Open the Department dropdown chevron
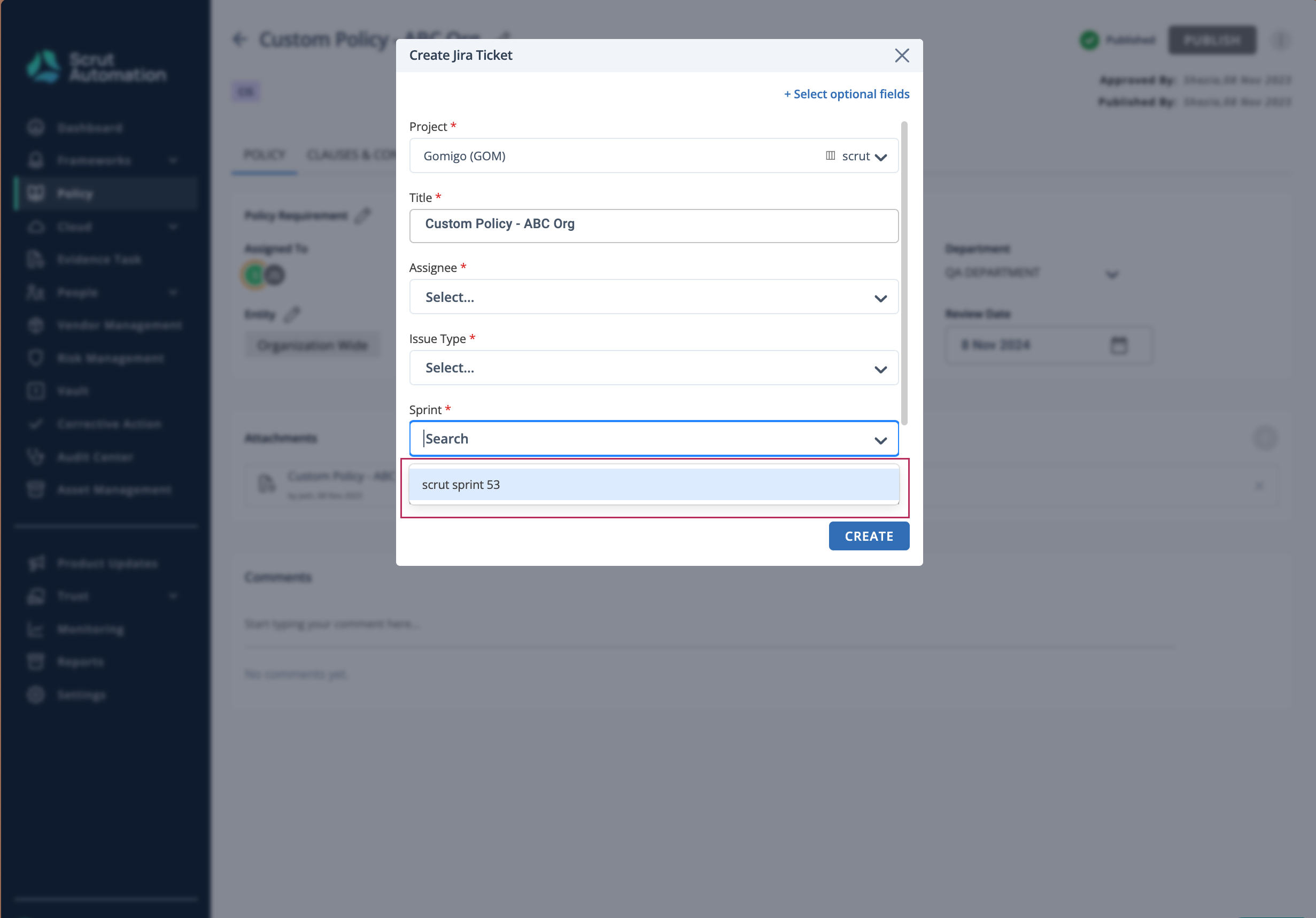 coord(1111,275)
